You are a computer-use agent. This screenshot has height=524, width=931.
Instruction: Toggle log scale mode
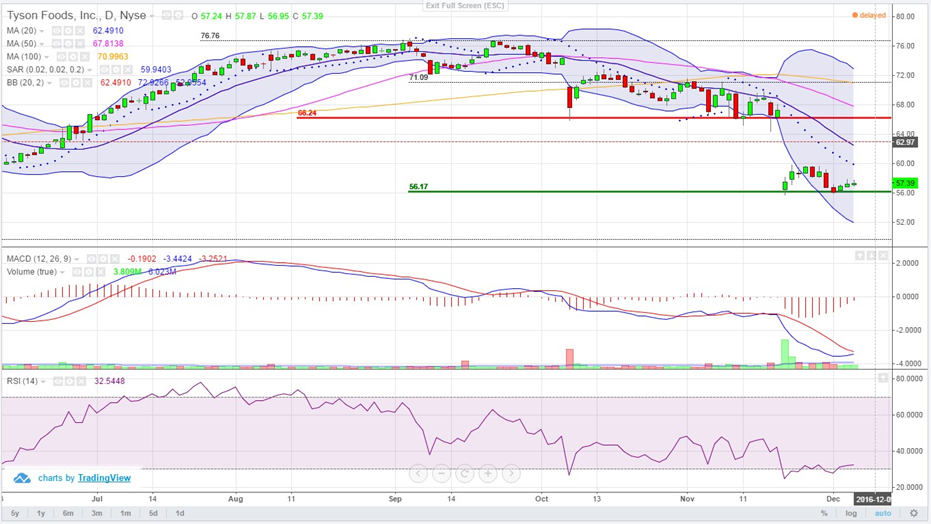point(851,513)
